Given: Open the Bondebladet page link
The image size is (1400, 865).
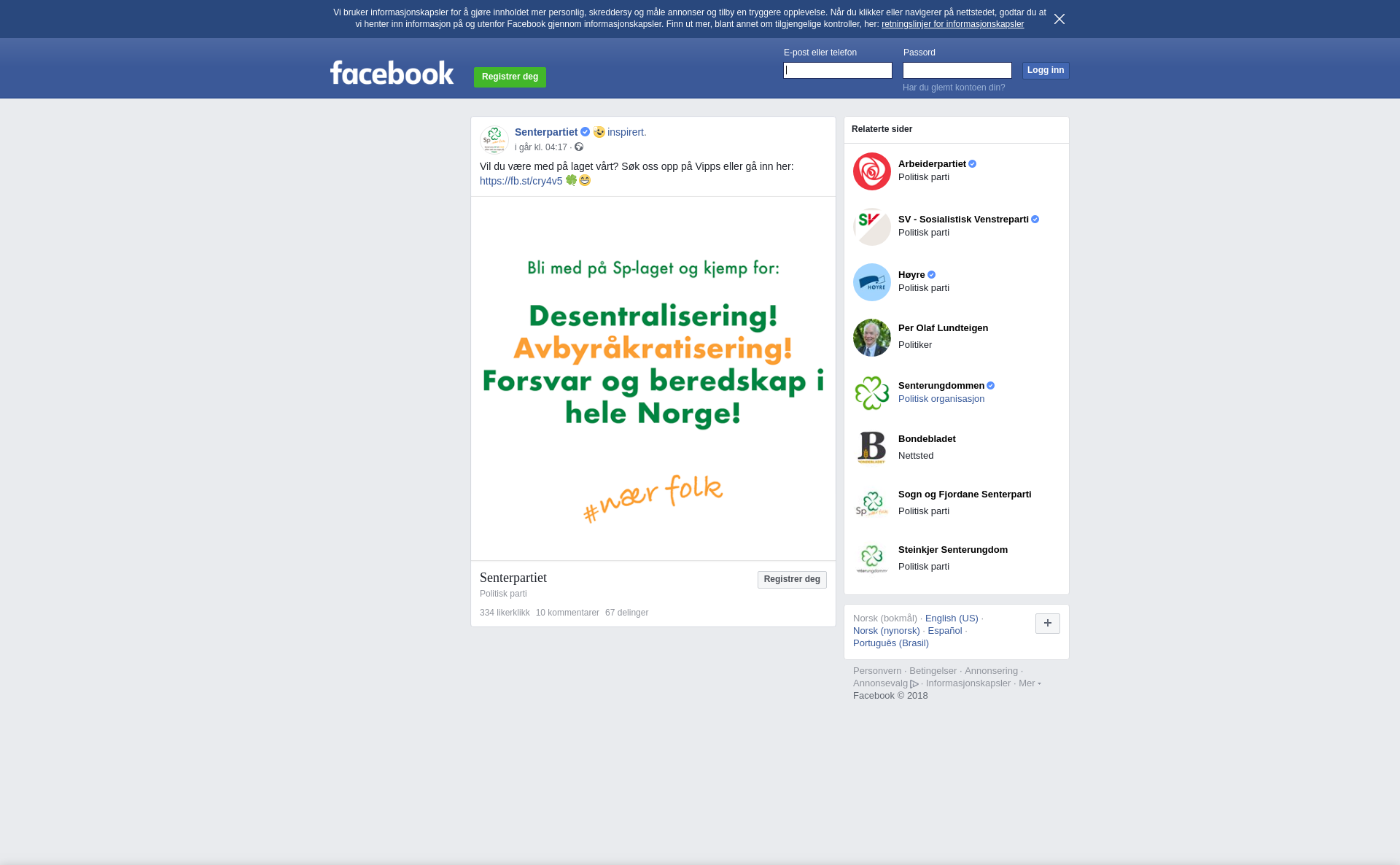Looking at the screenshot, I should 927,439.
